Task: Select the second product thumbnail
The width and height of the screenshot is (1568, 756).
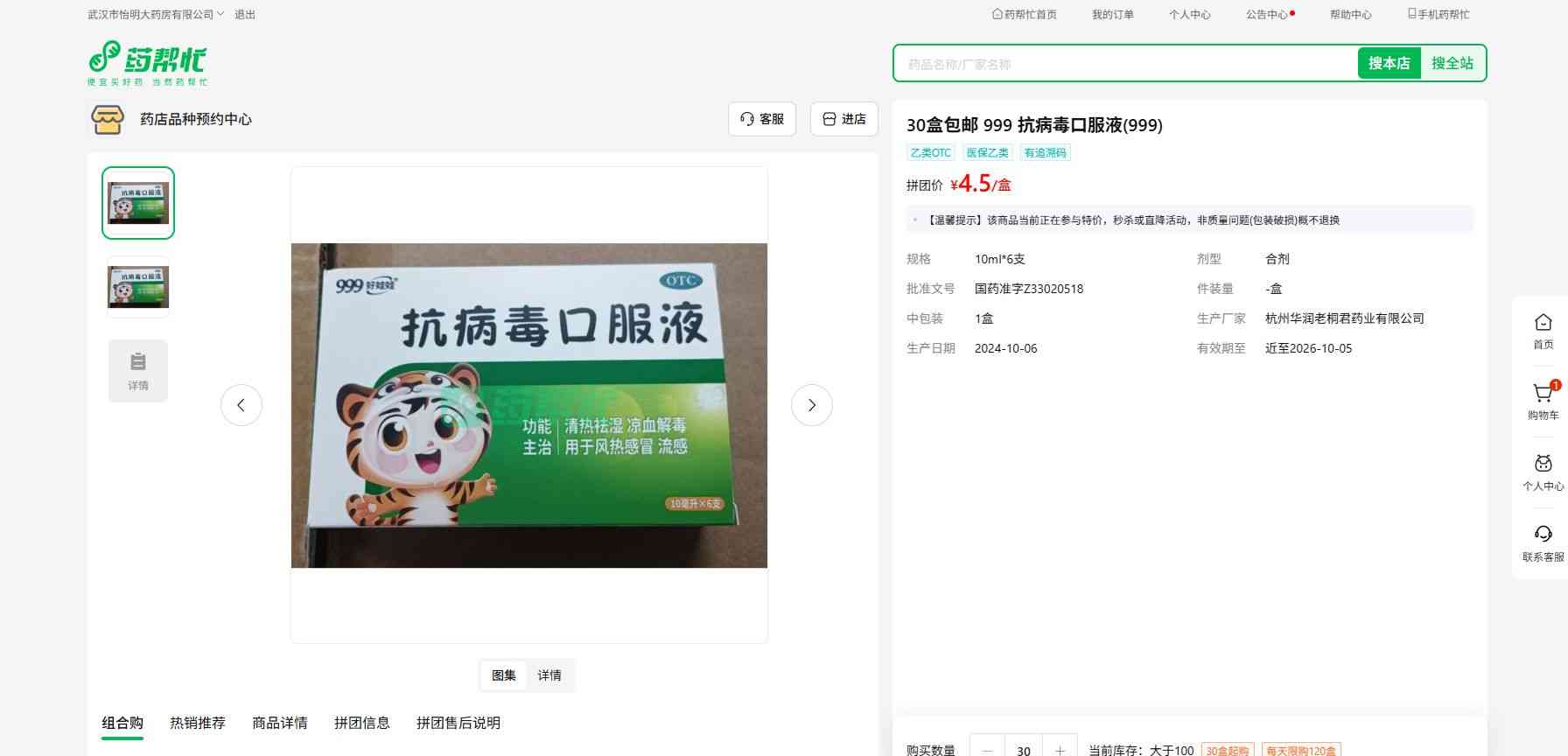Action: tap(138, 287)
